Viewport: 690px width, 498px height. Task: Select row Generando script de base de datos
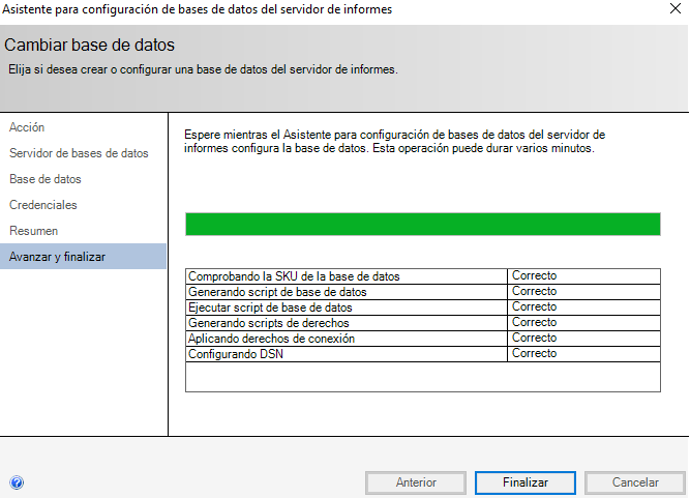277,292
